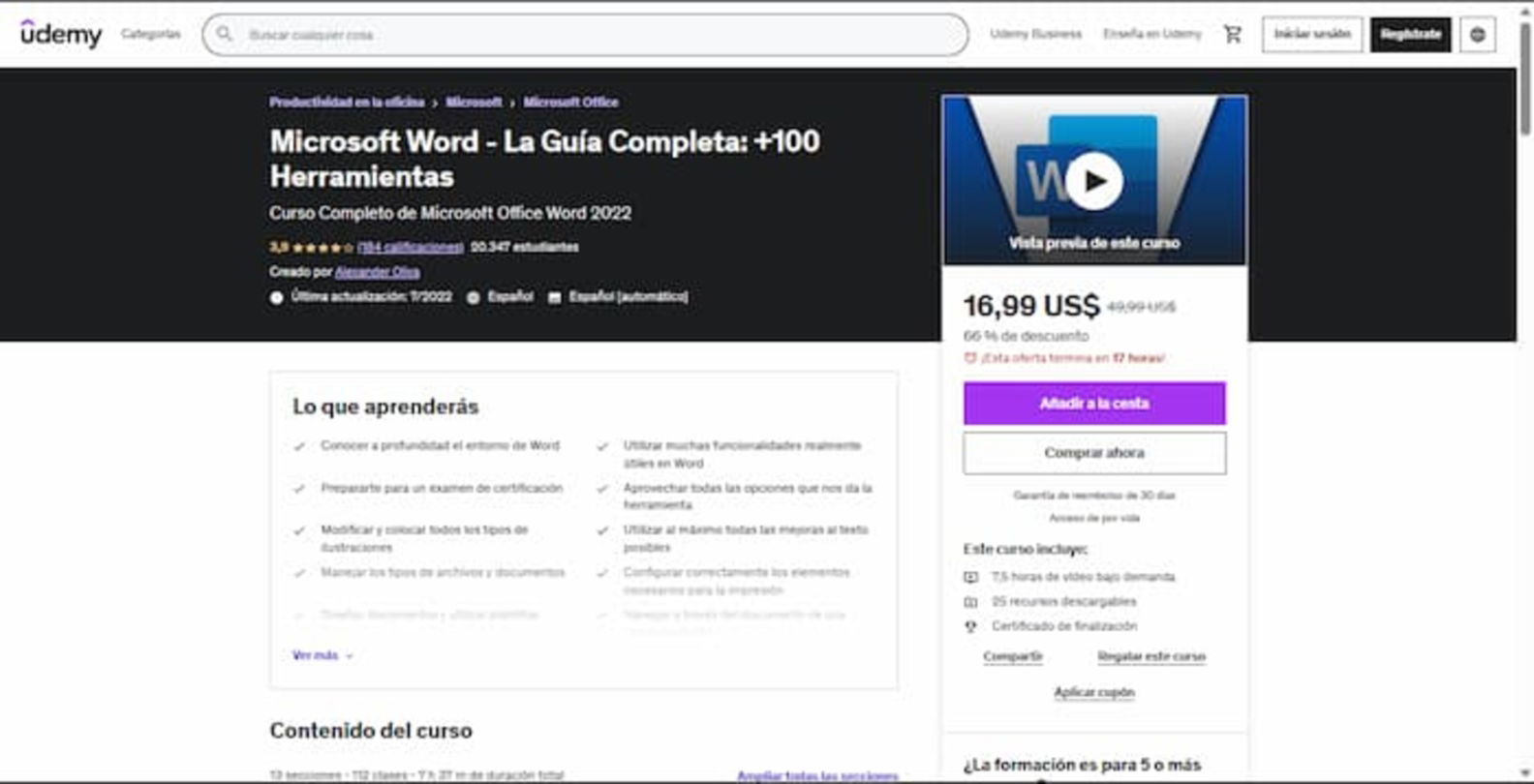Open the shopping cart icon

click(x=1232, y=34)
